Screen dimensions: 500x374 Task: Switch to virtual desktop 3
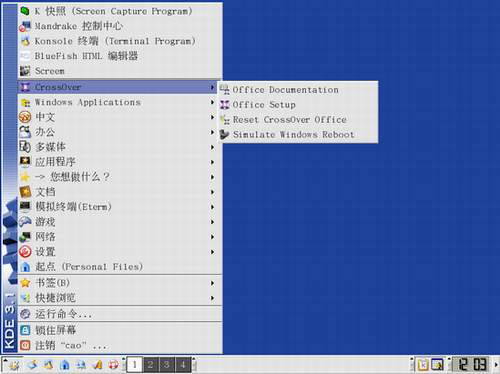pos(167,365)
